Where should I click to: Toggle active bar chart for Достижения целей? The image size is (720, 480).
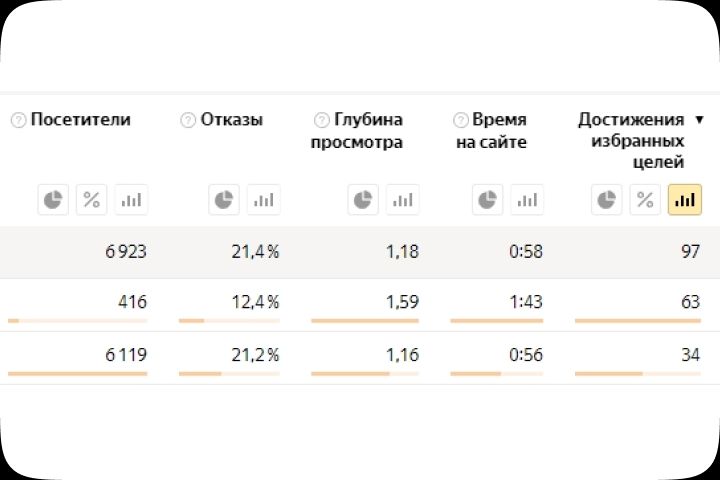[x=685, y=200]
